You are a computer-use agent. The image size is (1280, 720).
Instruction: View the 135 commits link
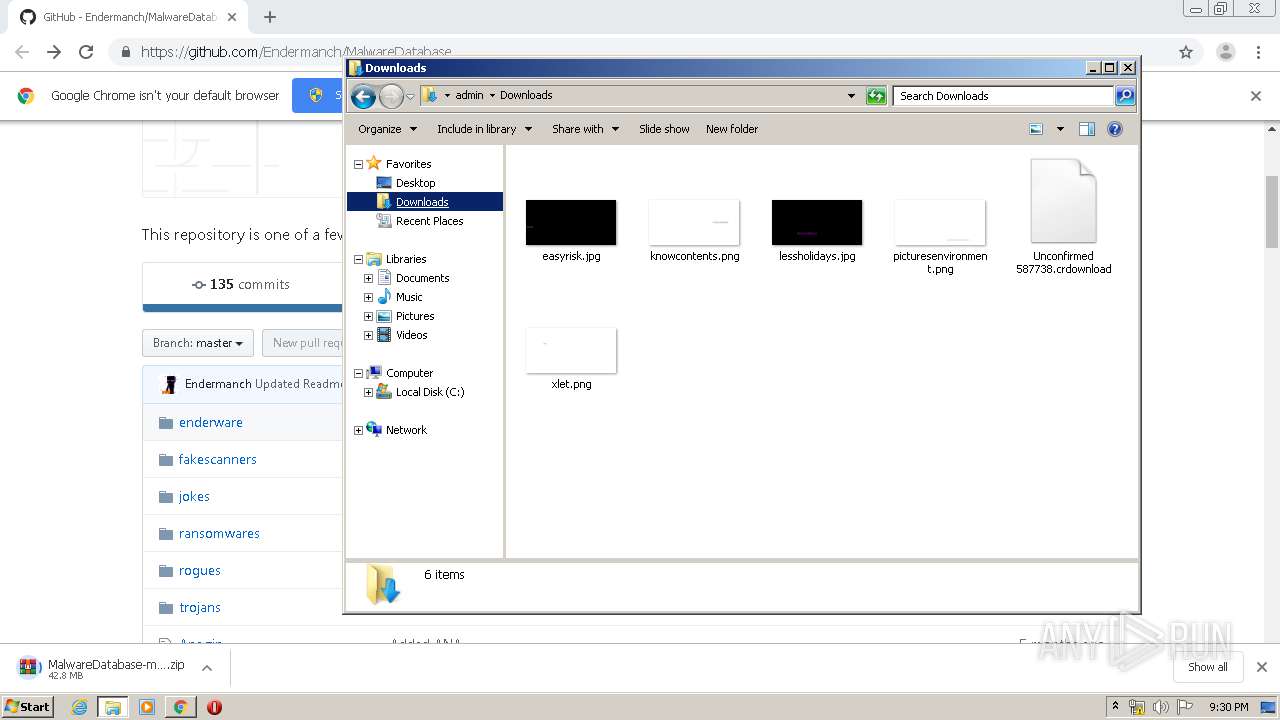[240, 284]
